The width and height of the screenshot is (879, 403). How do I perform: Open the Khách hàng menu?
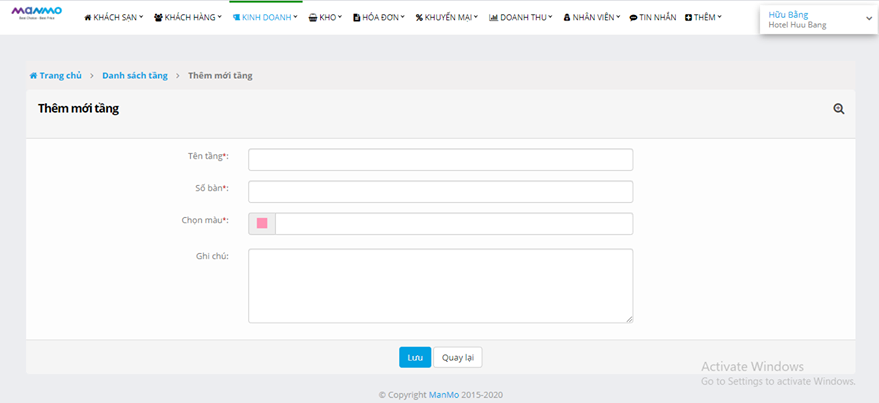click(188, 18)
